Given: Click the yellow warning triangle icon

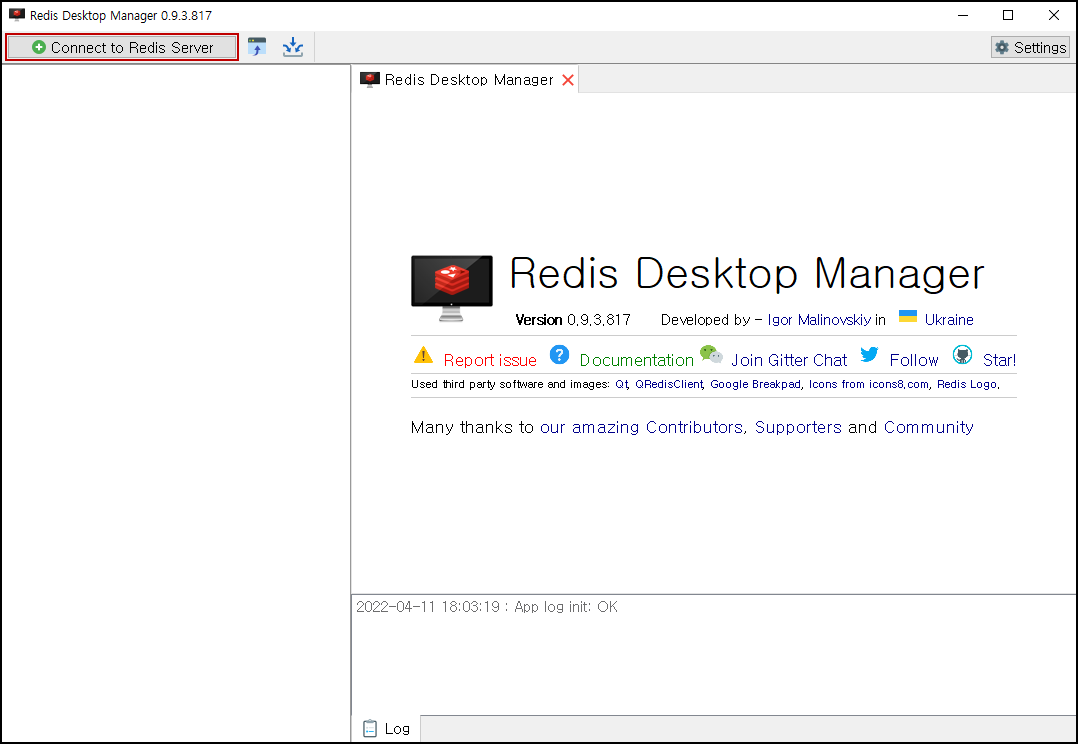Looking at the screenshot, I should tap(424, 355).
